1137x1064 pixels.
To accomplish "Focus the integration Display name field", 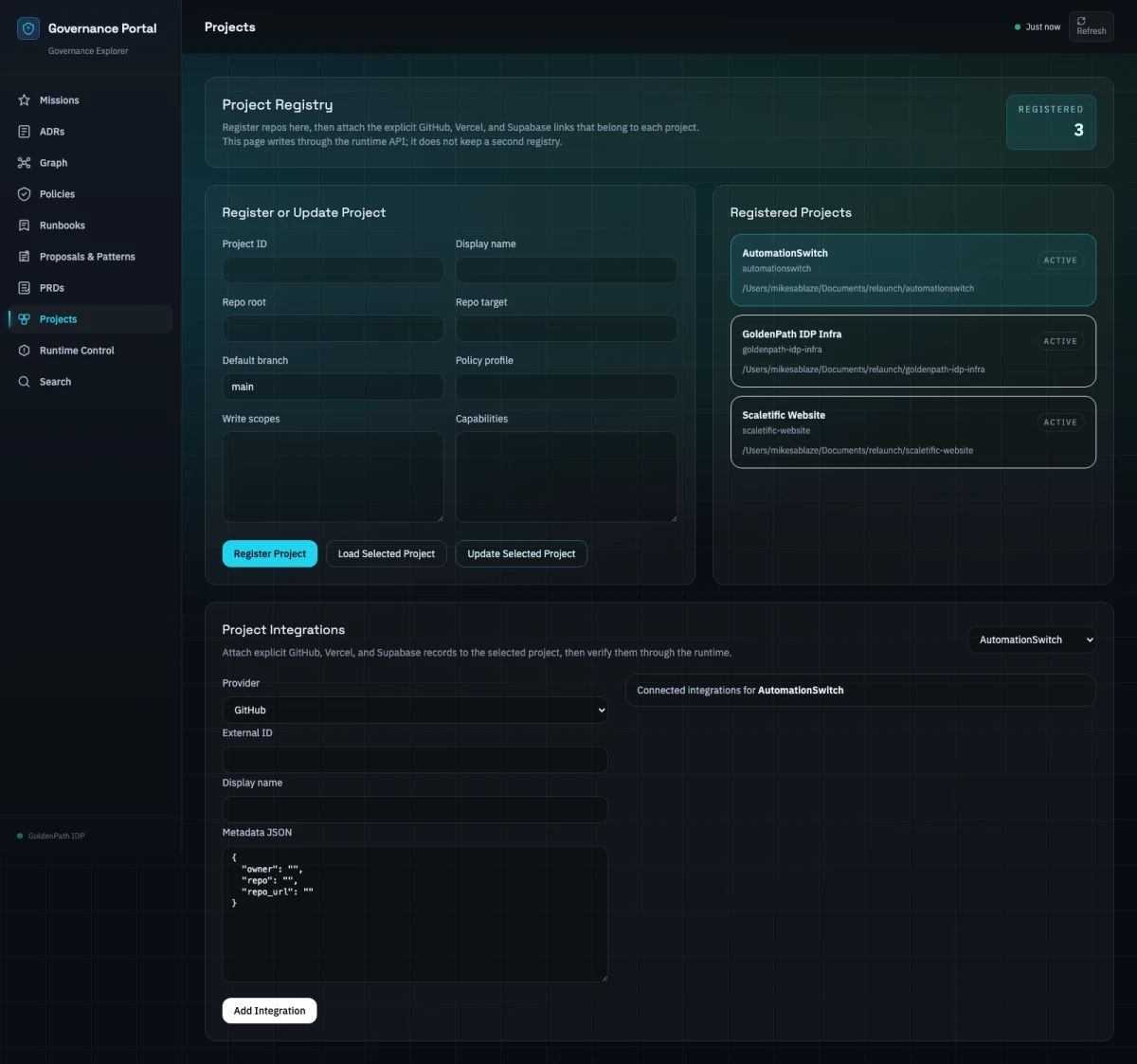I will pos(415,809).
